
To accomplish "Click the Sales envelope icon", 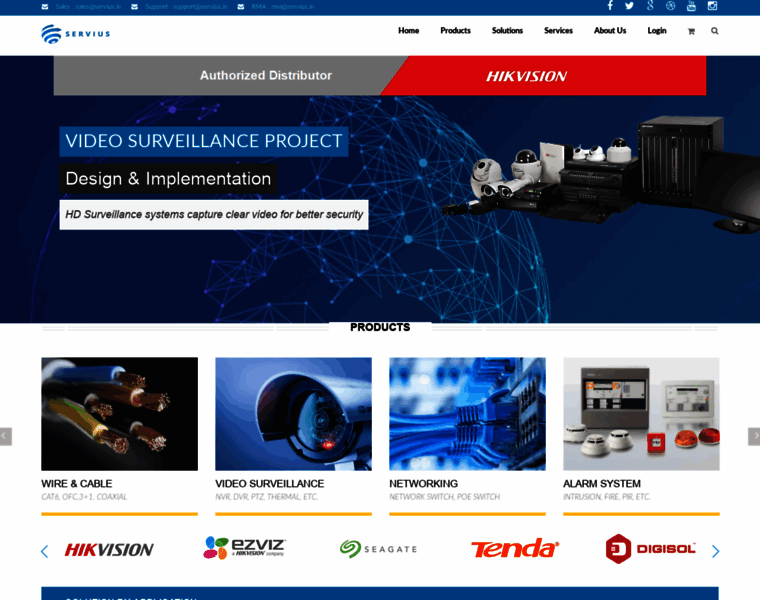I will 45,7.
